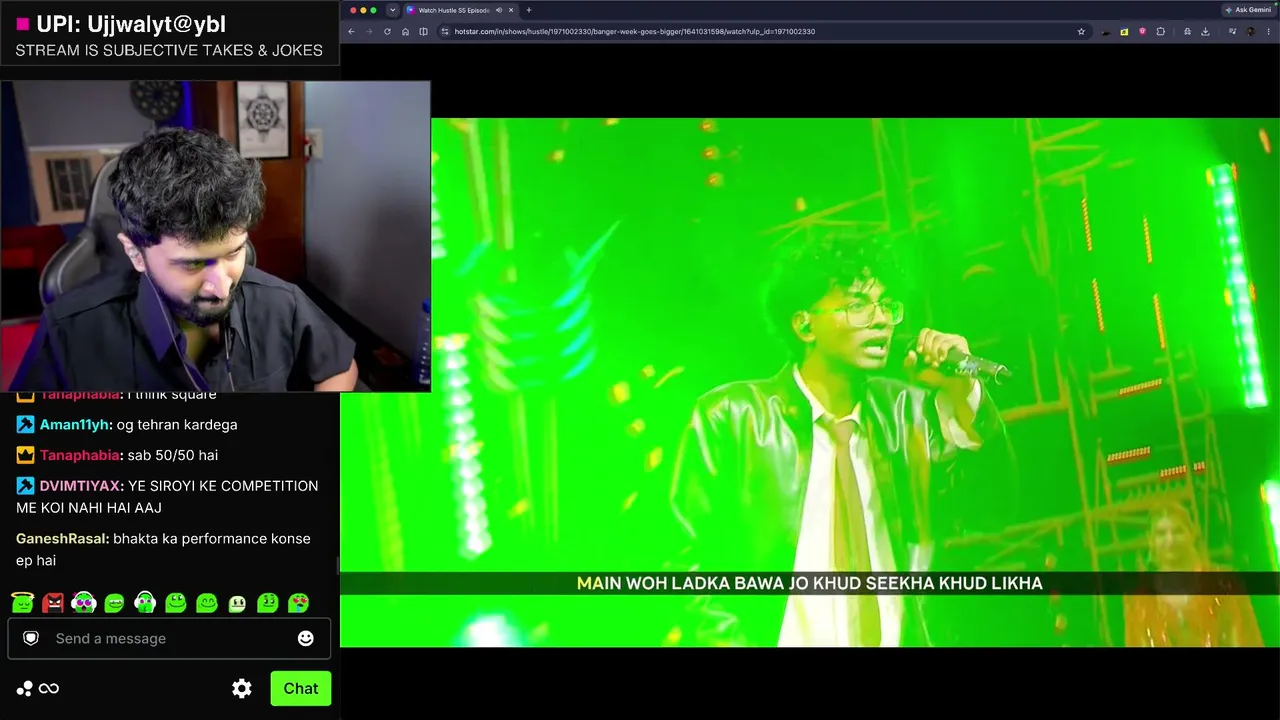Open Aman11yh's chat username
1280x720 pixels.
click(74, 425)
